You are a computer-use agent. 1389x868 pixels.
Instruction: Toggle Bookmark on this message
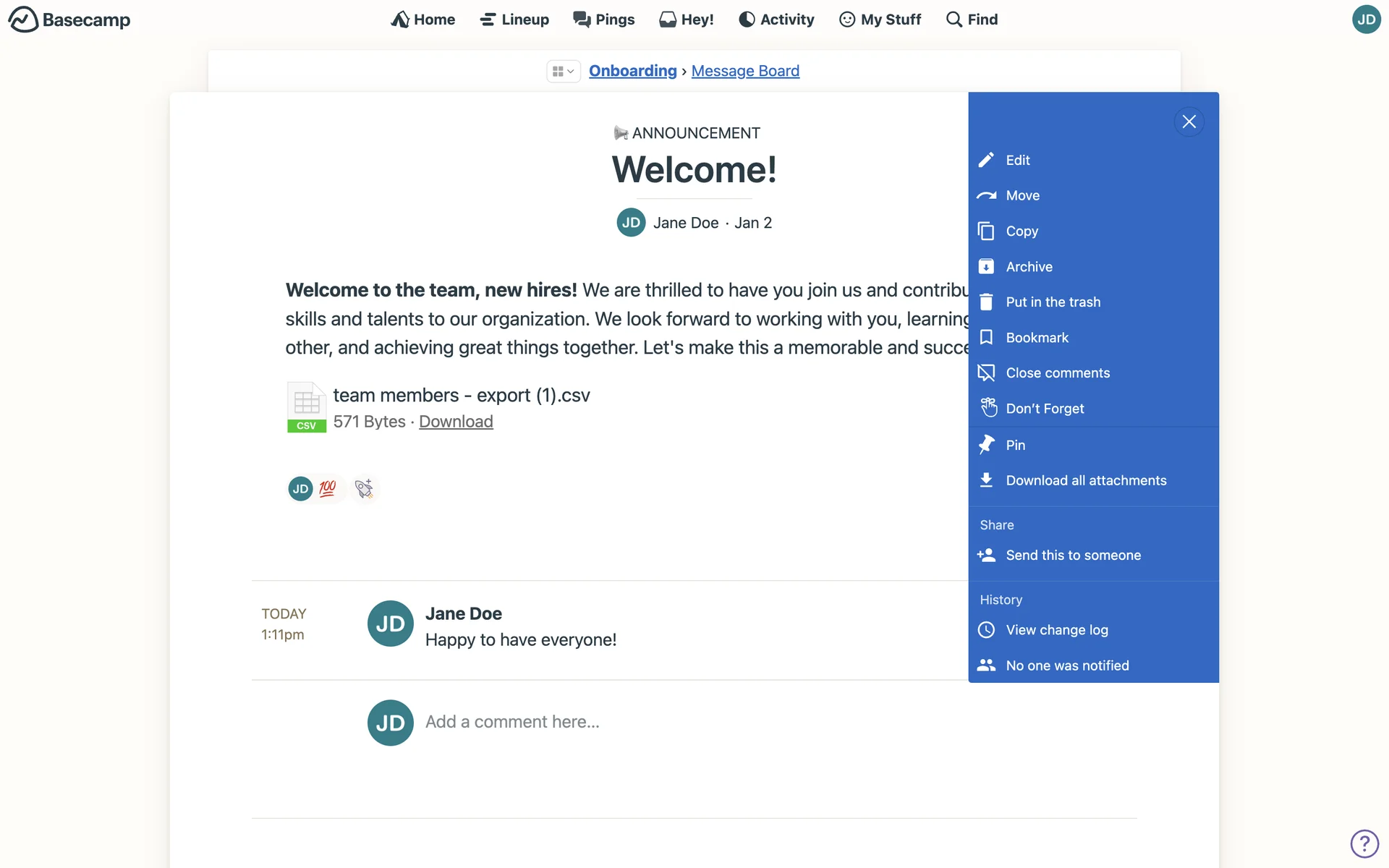tap(1037, 338)
